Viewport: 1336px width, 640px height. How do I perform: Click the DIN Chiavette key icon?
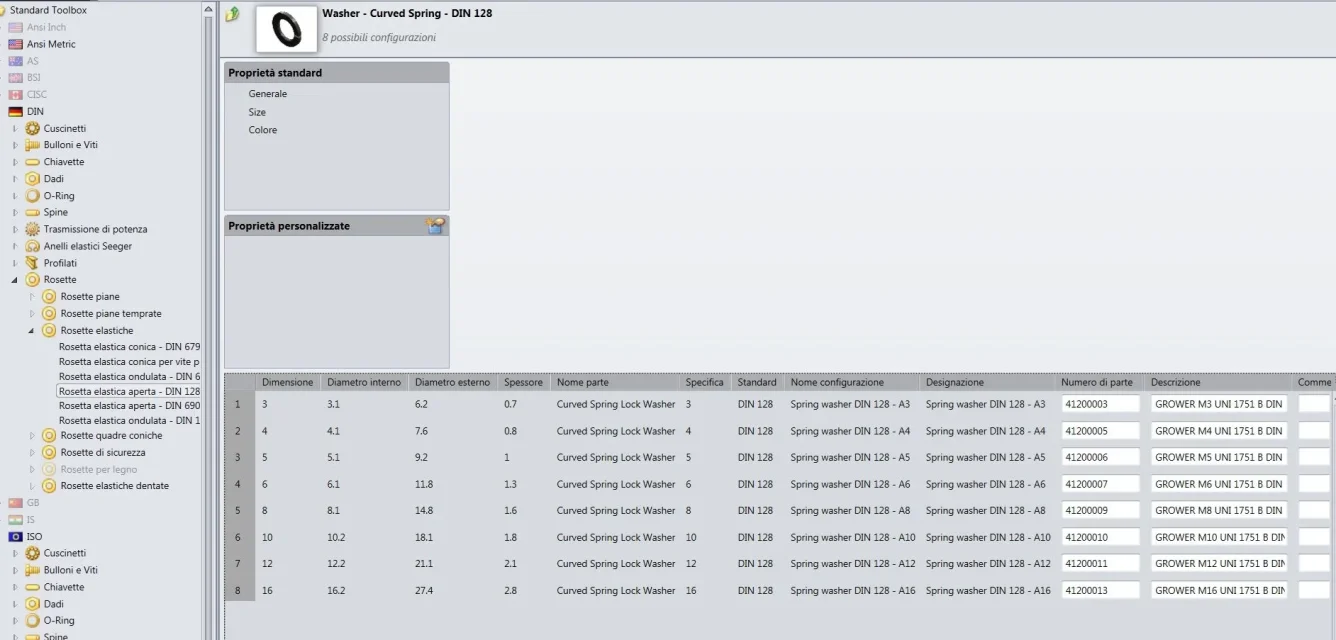click(32, 162)
